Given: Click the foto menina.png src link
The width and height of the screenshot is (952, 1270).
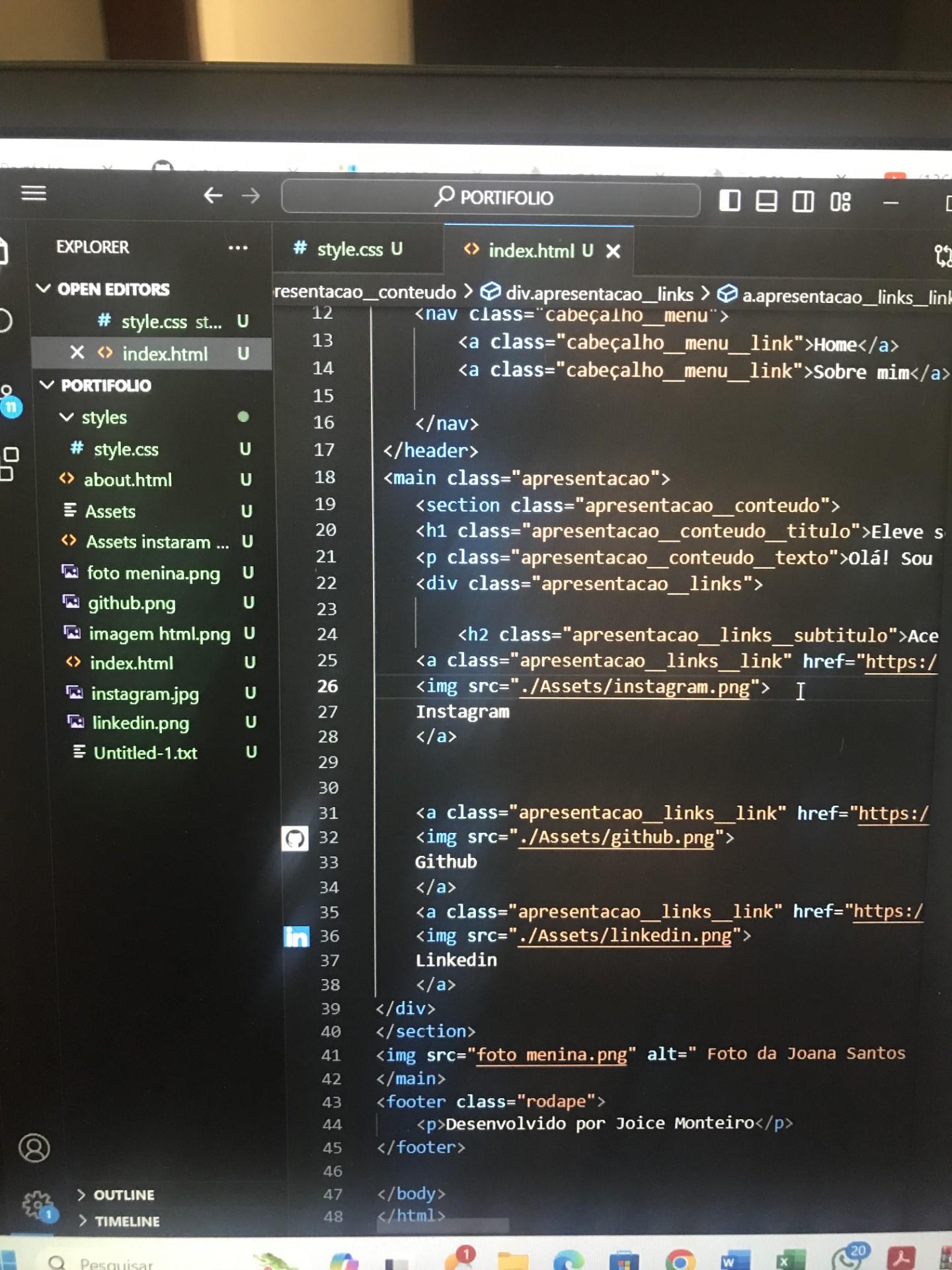Looking at the screenshot, I should 551,1054.
